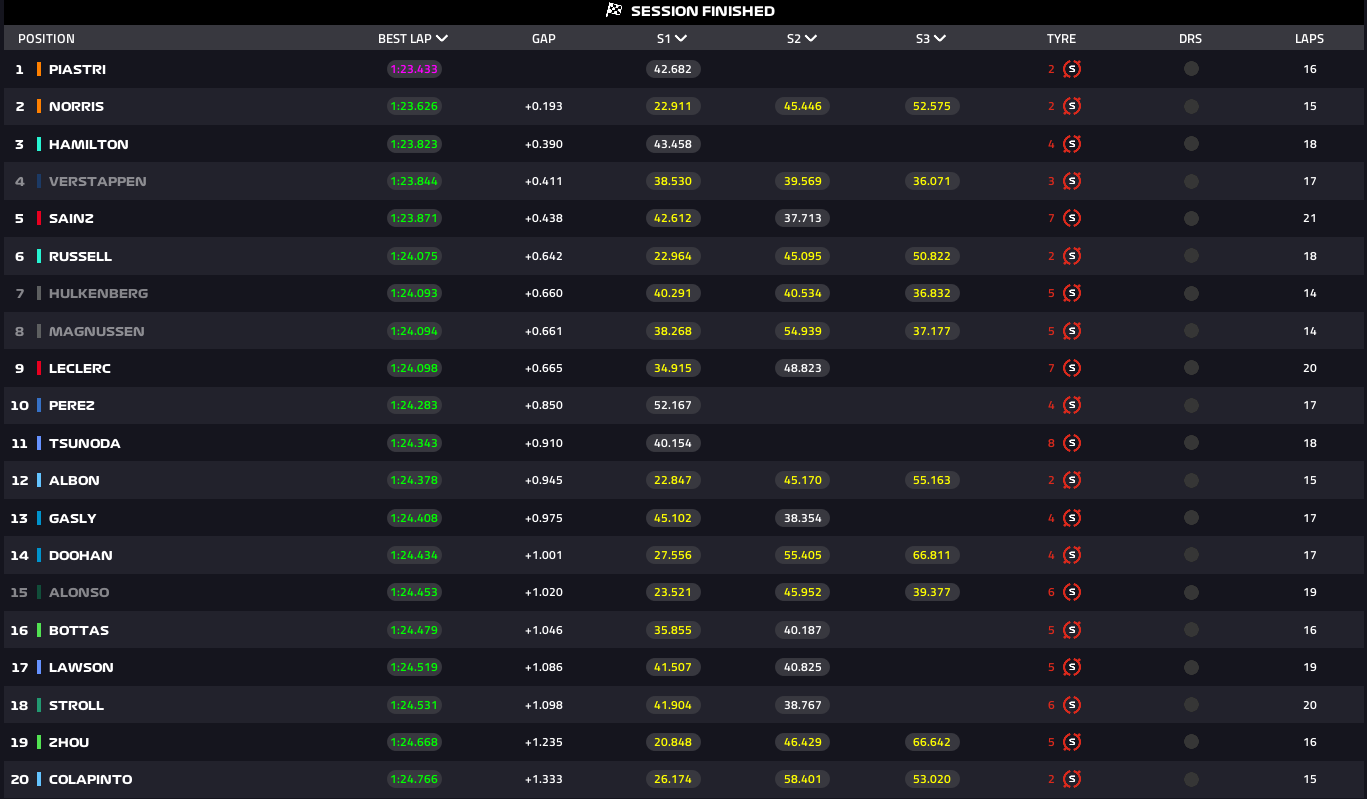Click the soft tyre icon in Stroll's row
The image size is (1367, 799).
(1072, 705)
